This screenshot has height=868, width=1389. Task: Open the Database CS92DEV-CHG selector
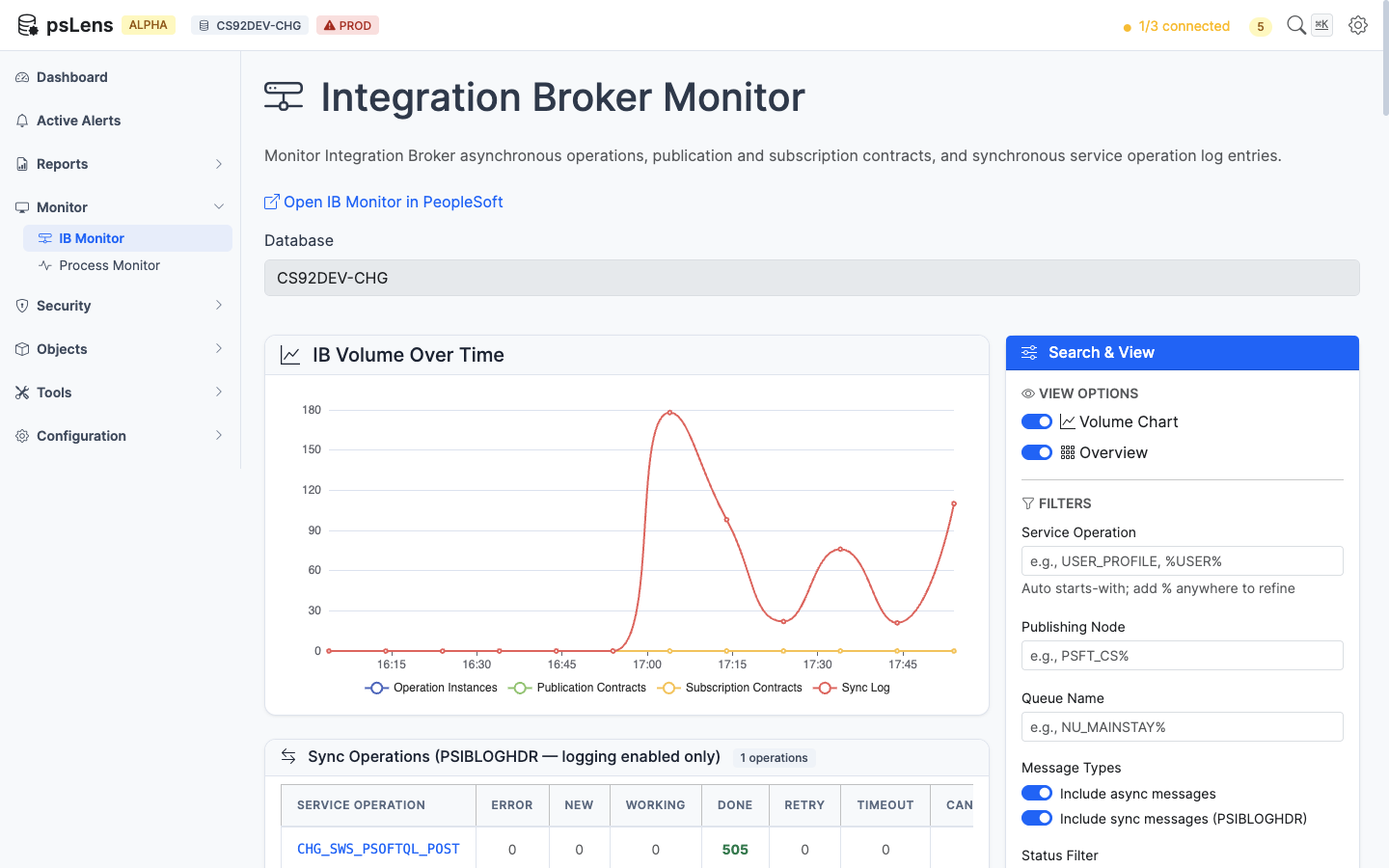tap(812, 278)
